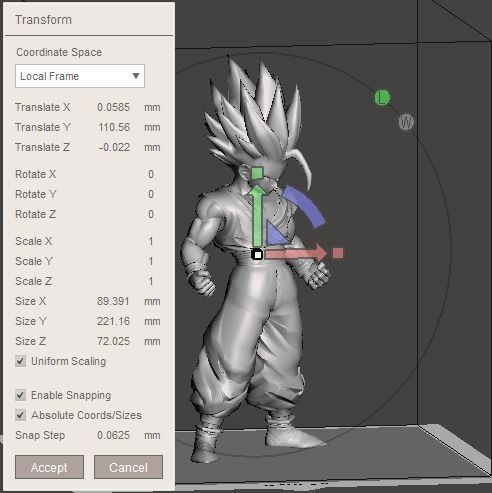Click the green square Y scale handle
Viewport: 492px width, 493px height.
click(x=257, y=173)
